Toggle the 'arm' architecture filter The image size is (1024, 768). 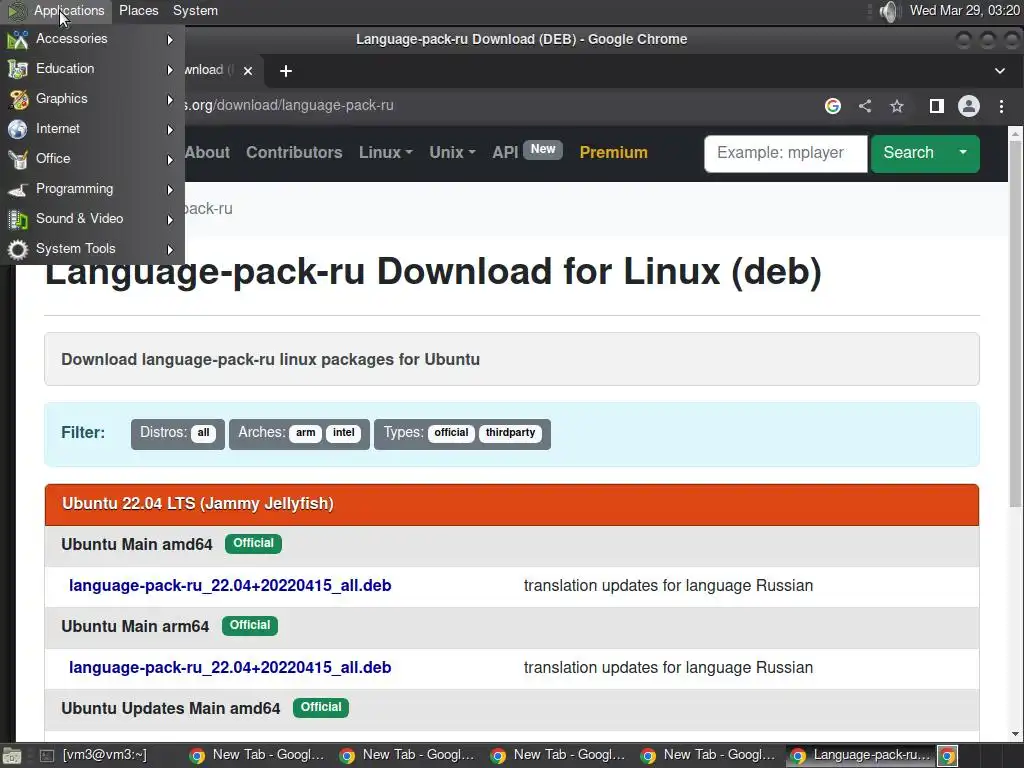(x=305, y=433)
